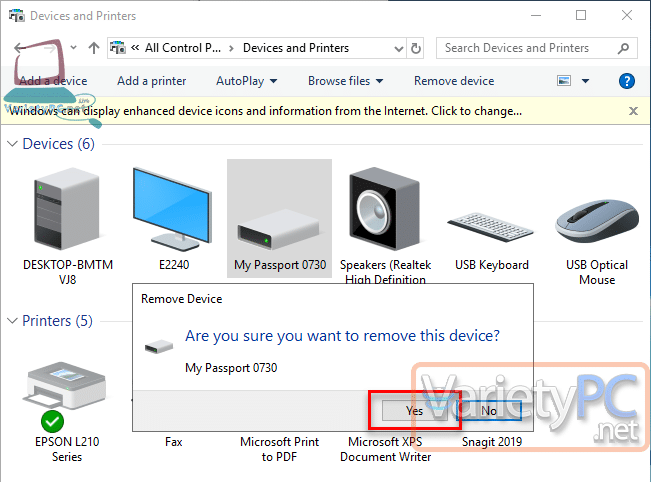The width and height of the screenshot is (651, 482).
Task: Refresh the address bar location
Action: tap(416, 47)
